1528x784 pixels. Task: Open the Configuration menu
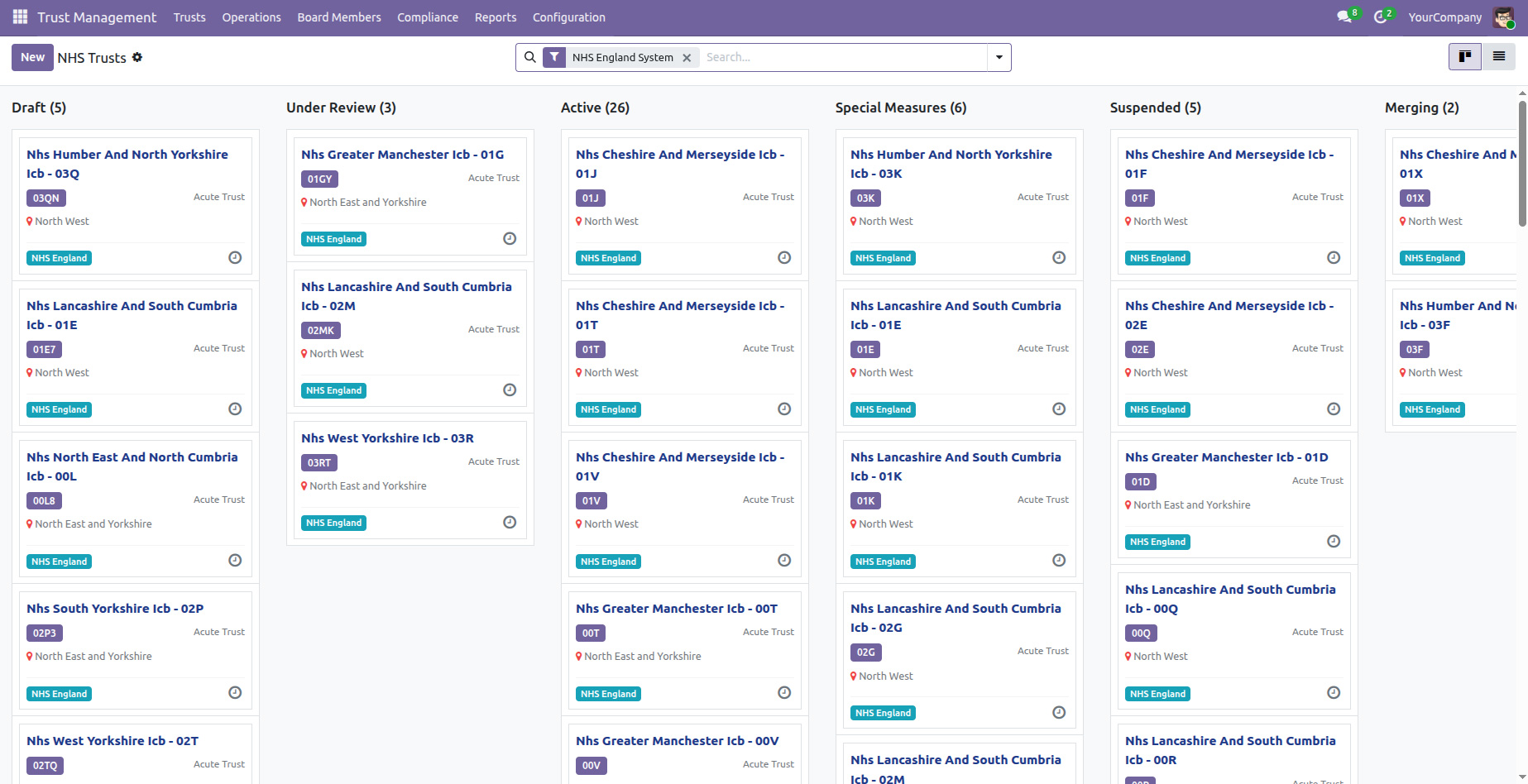(x=569, y=17)
